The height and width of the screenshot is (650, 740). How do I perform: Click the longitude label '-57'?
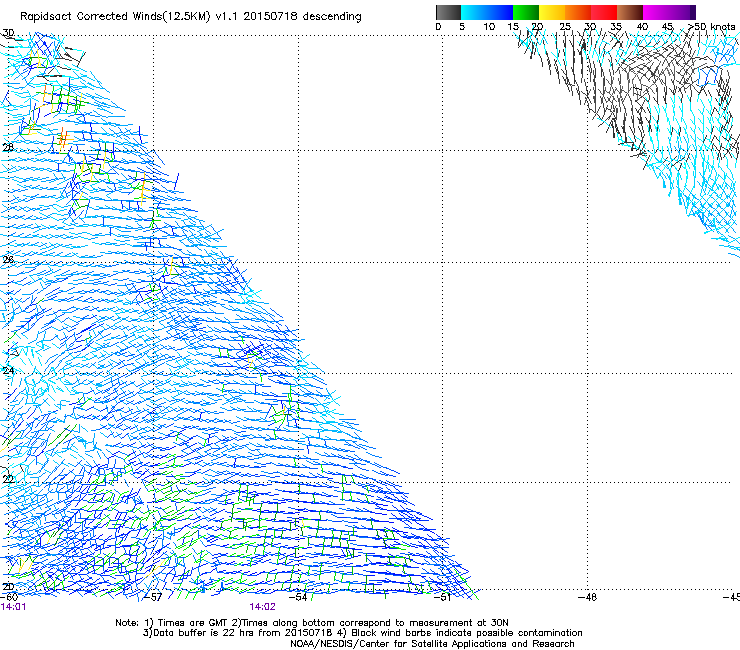click(153, 597)
